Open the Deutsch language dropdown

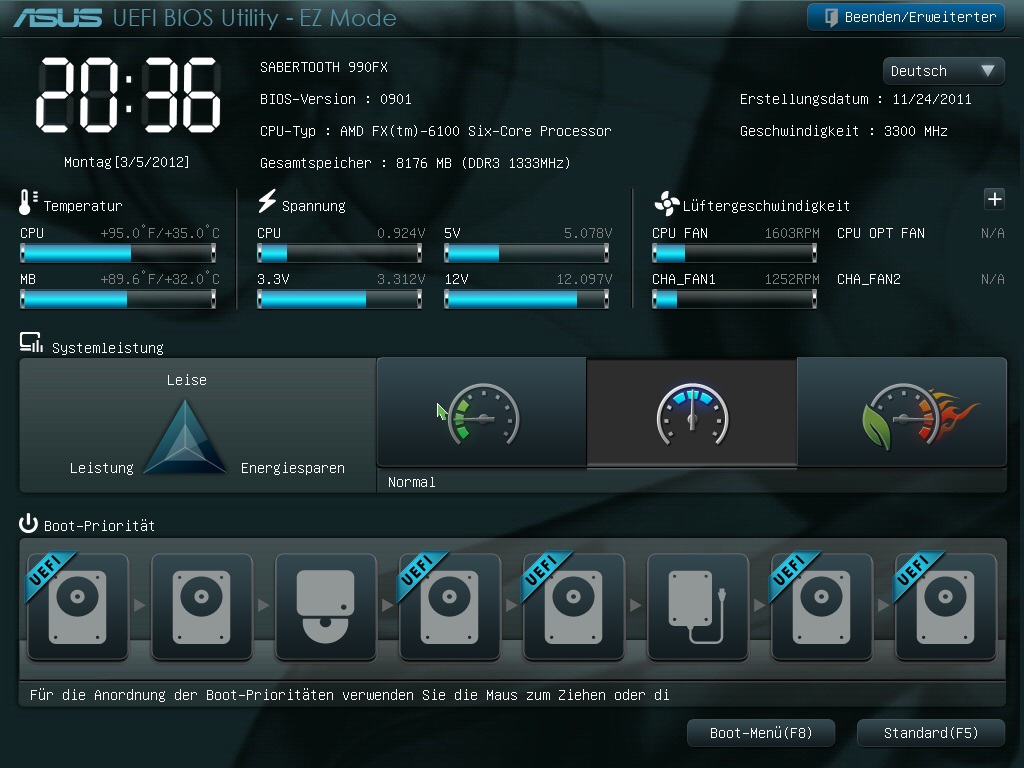944,71
